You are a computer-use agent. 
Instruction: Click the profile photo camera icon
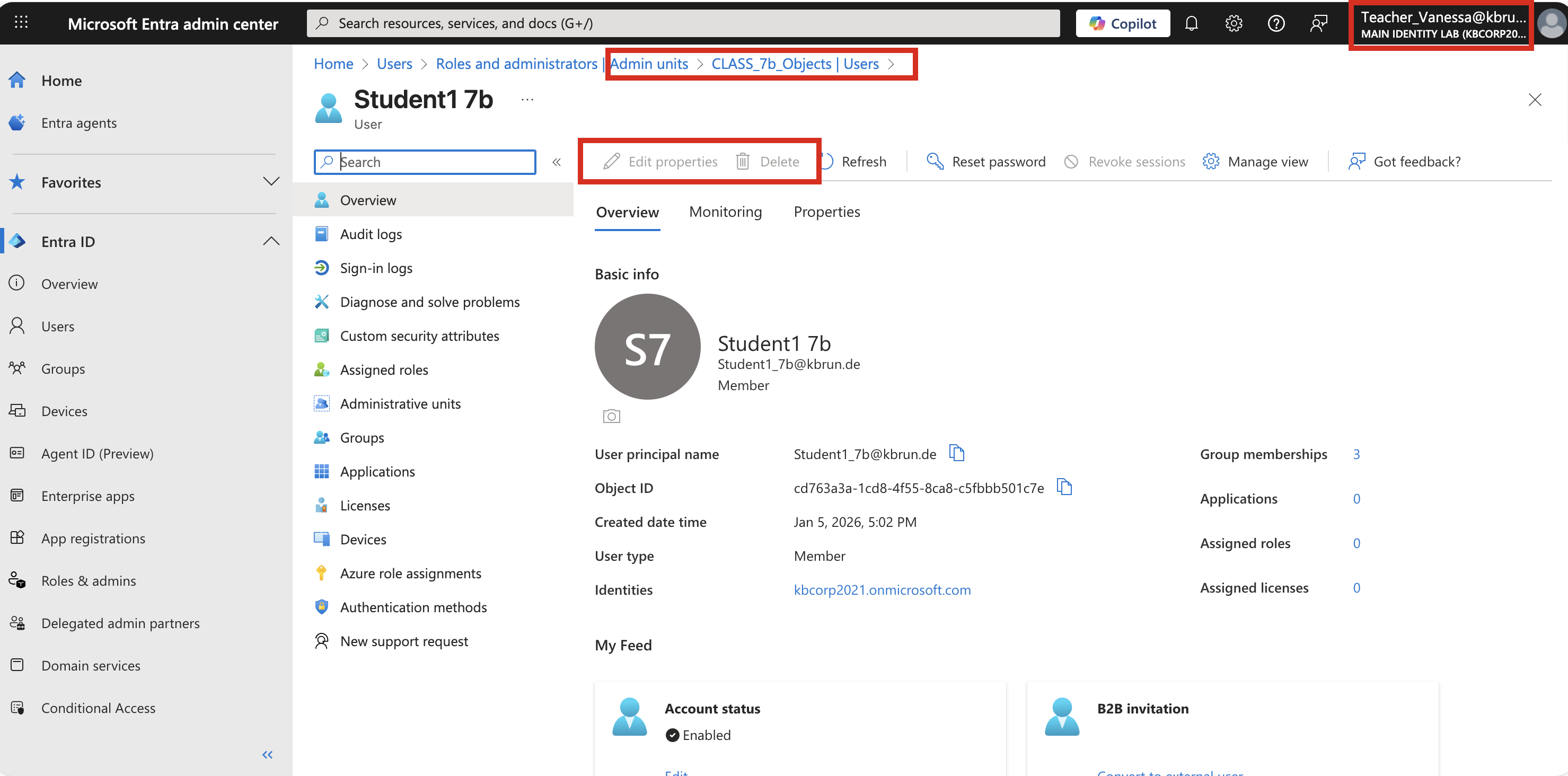coord(611,416)
